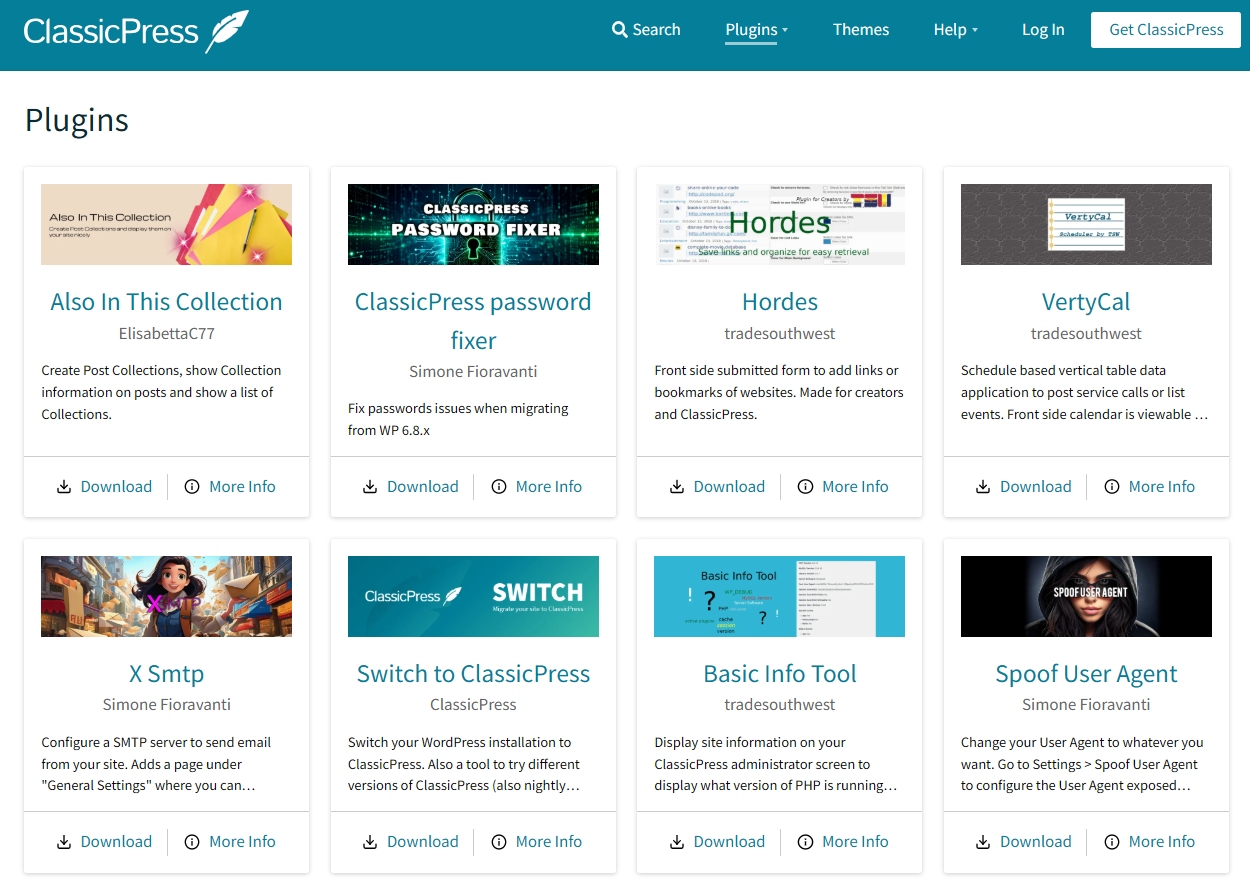Click the Hordes banner image
The height and width of the screenshot is (880, 1250).
tap(780, 224)
